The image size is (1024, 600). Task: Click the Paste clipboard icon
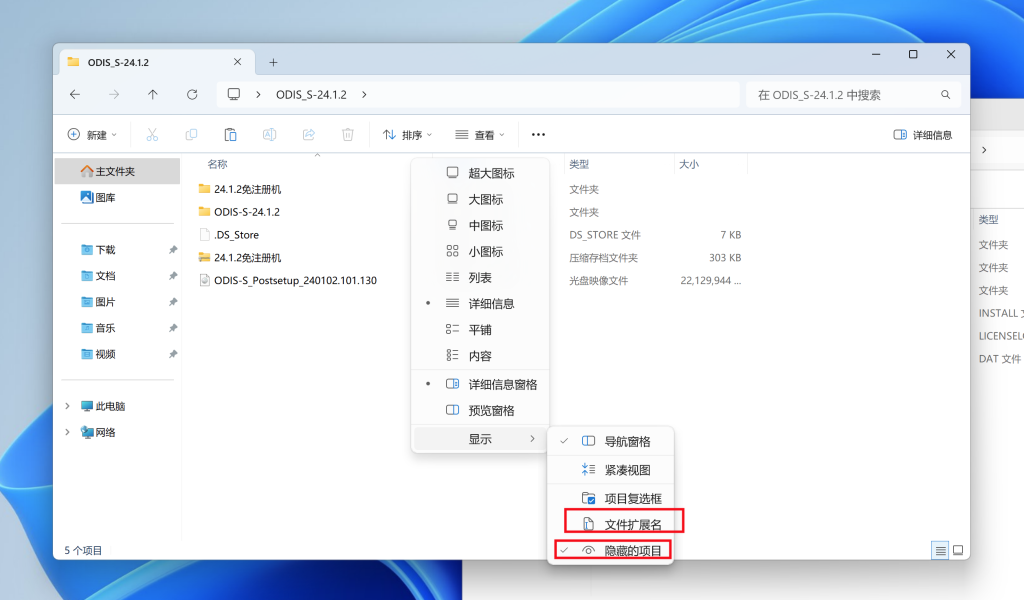pos(231,134)
